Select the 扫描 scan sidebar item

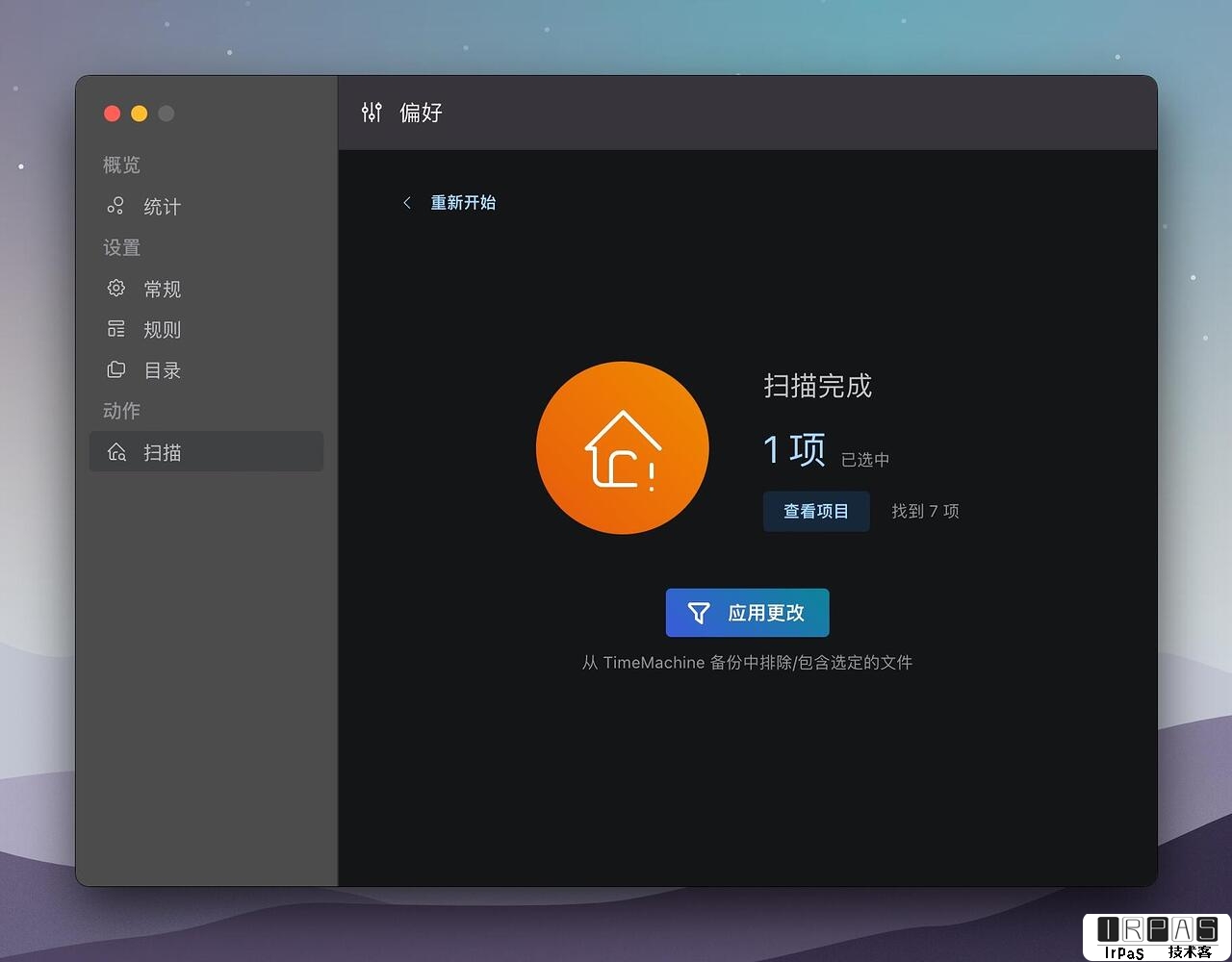[206, 452]
